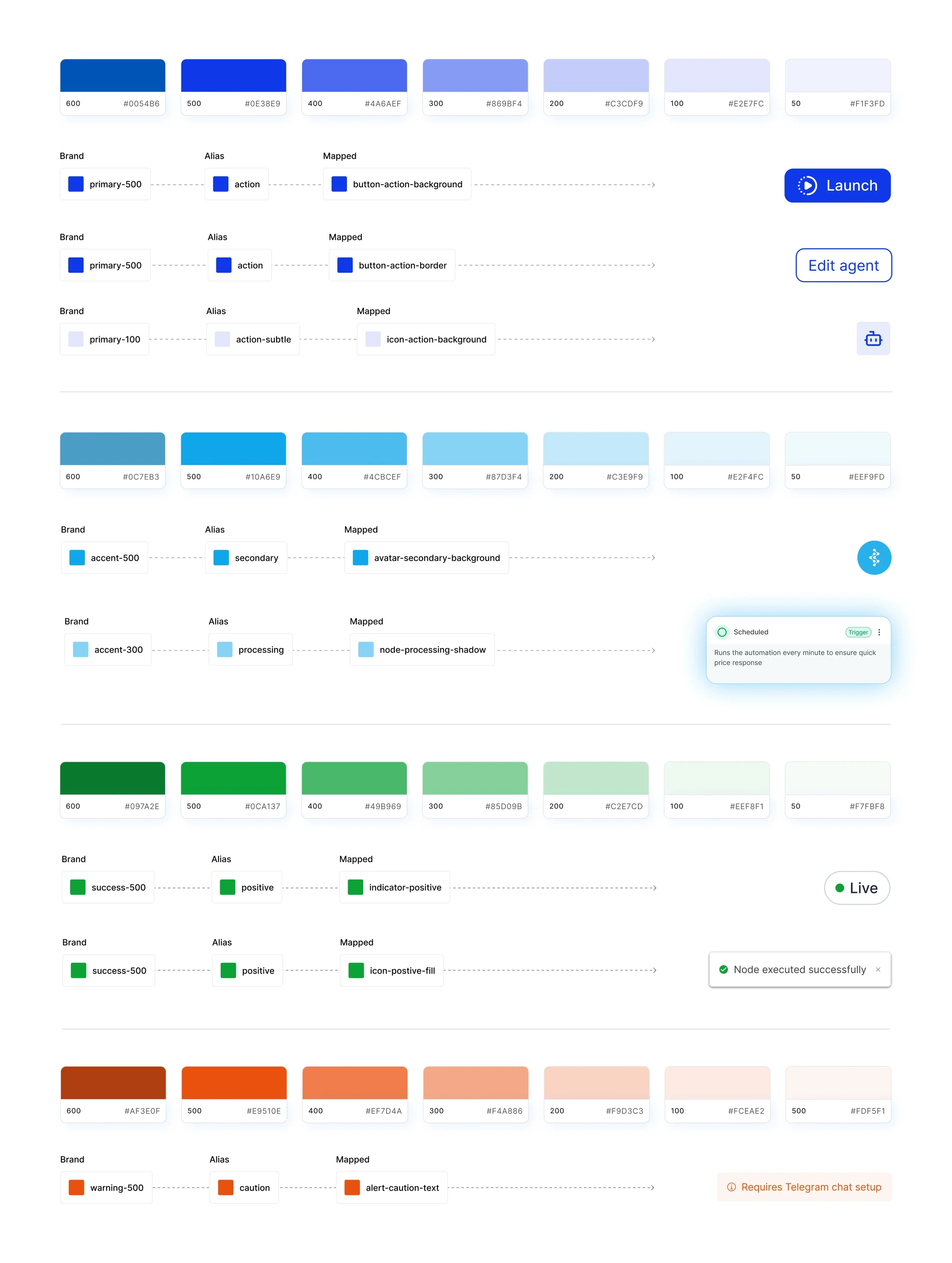
Task: Select the accent 600 #0C7EB3 swatch
Action: click(x=112, y=460)
